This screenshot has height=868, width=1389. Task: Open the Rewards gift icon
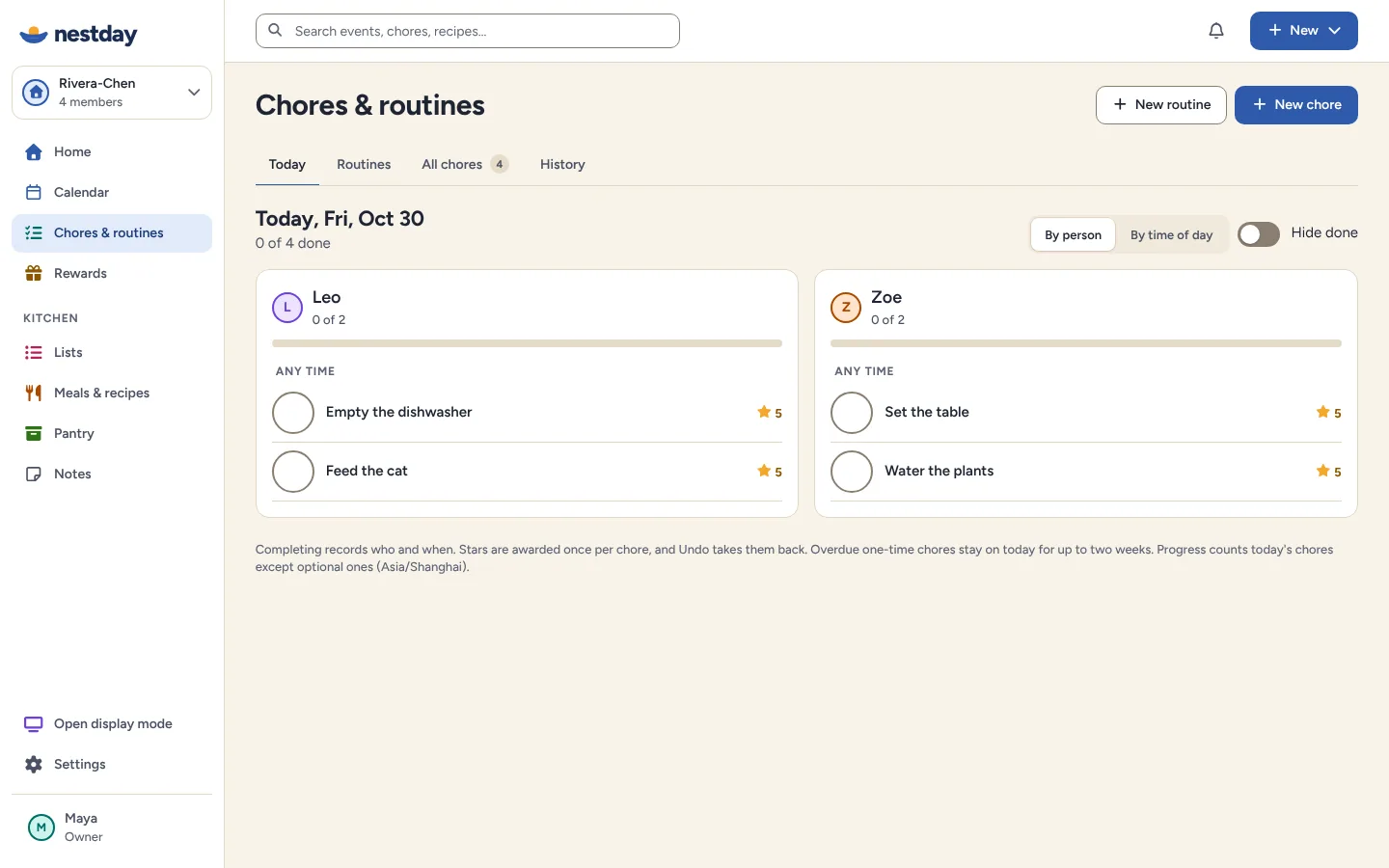(x=34, y=273)
